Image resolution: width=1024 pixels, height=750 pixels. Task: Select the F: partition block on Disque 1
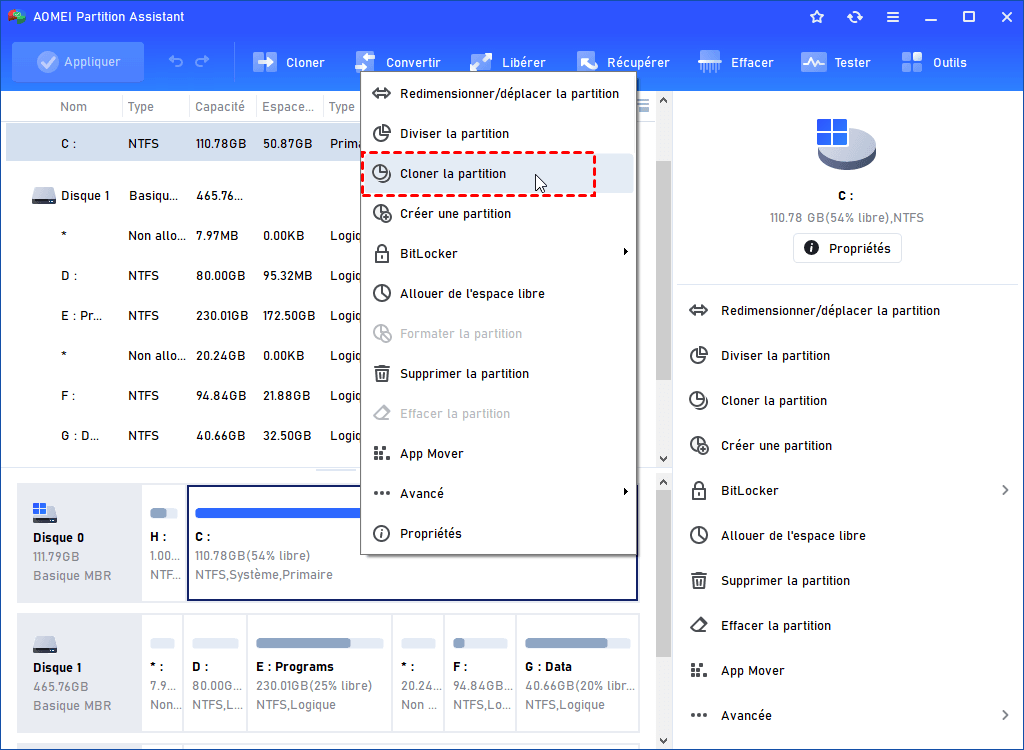(x=480, y=673)
